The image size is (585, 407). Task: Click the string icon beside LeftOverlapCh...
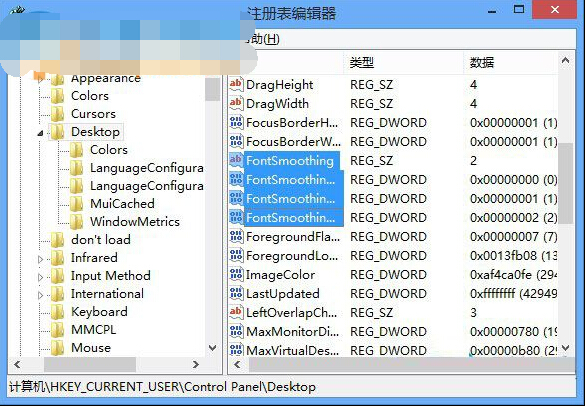(236, 313)
